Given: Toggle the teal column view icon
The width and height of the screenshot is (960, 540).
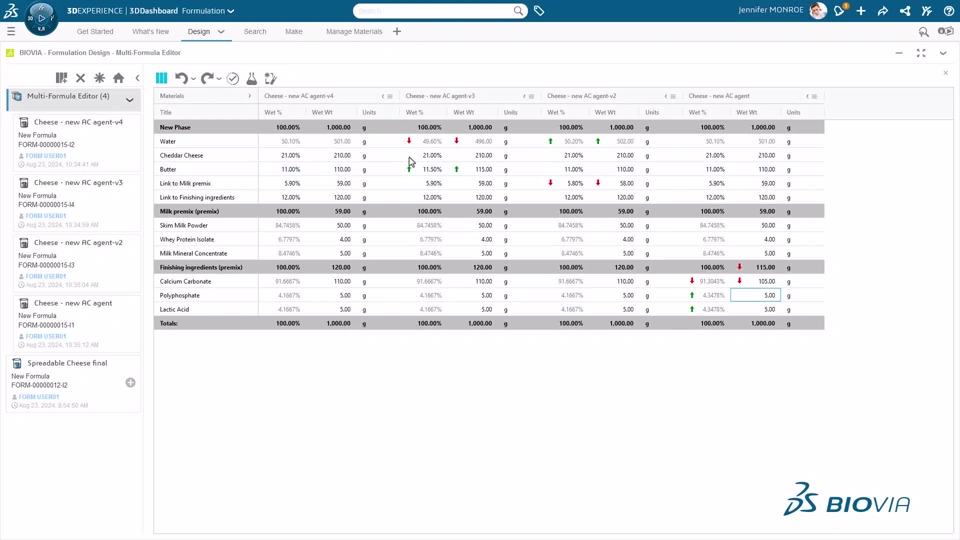Looking at the screenshot, I should (161, 78).
